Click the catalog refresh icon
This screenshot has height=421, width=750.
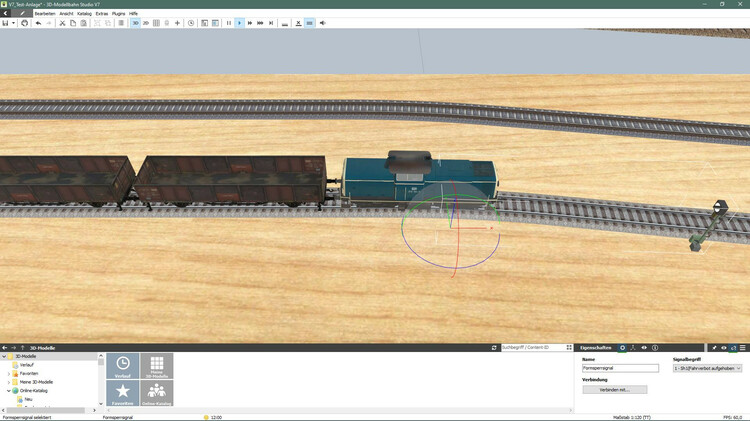494,348
